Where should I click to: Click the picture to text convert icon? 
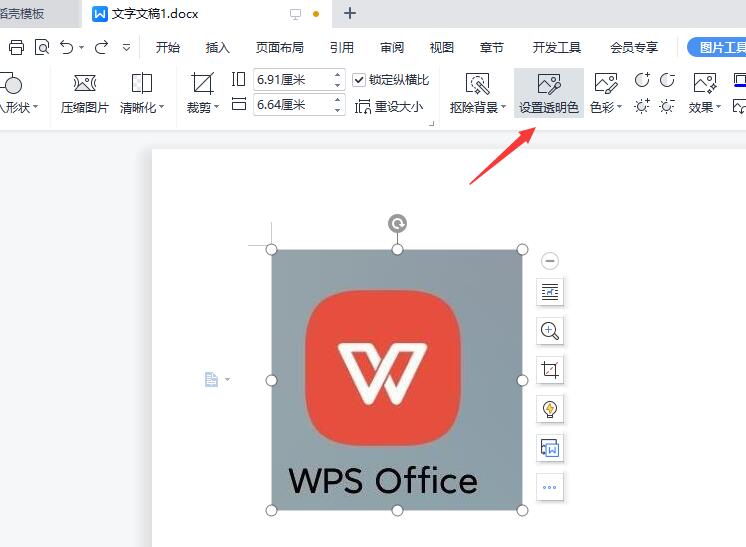pos(550,448)
